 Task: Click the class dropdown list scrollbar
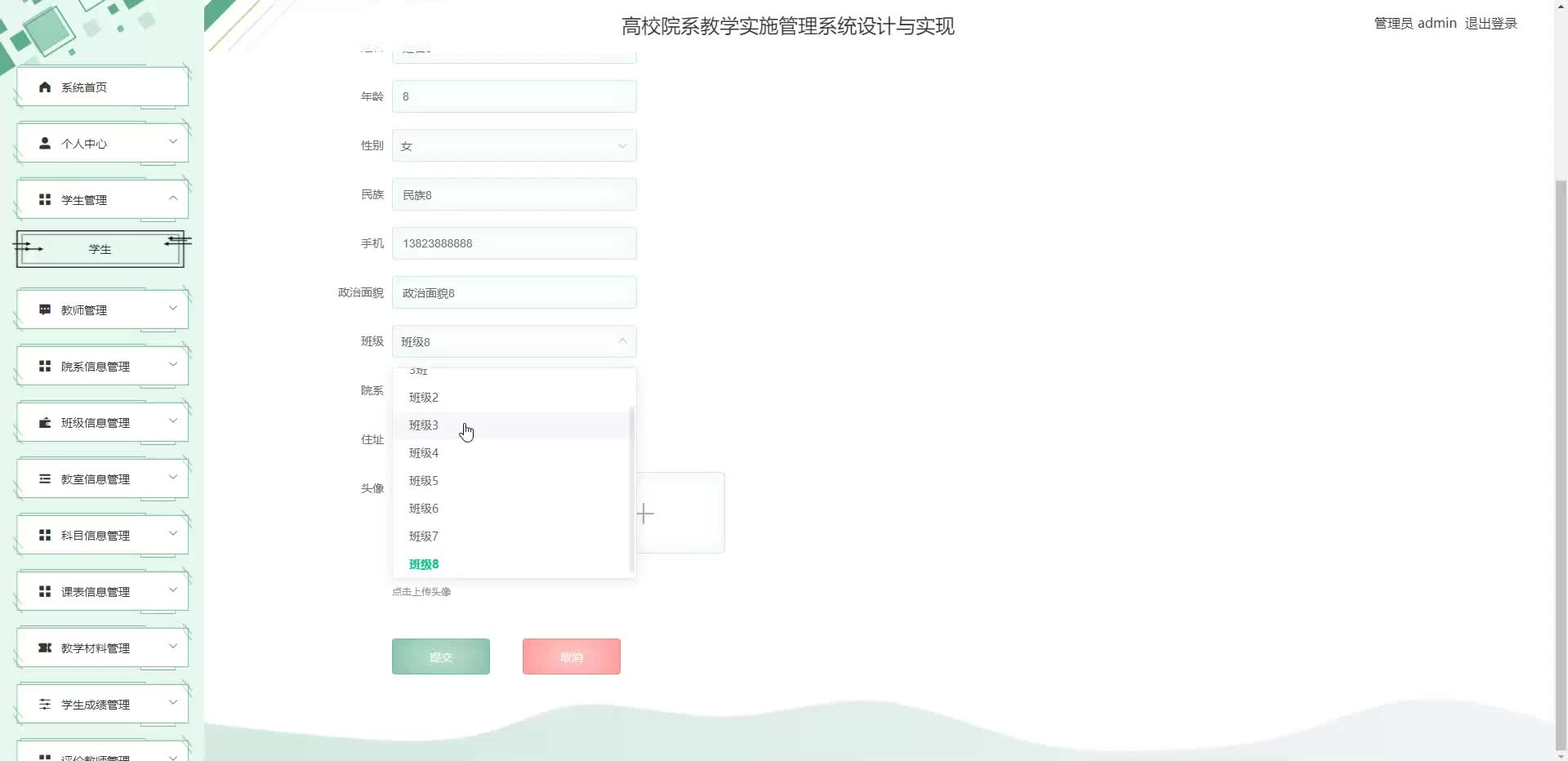[631, 490]
